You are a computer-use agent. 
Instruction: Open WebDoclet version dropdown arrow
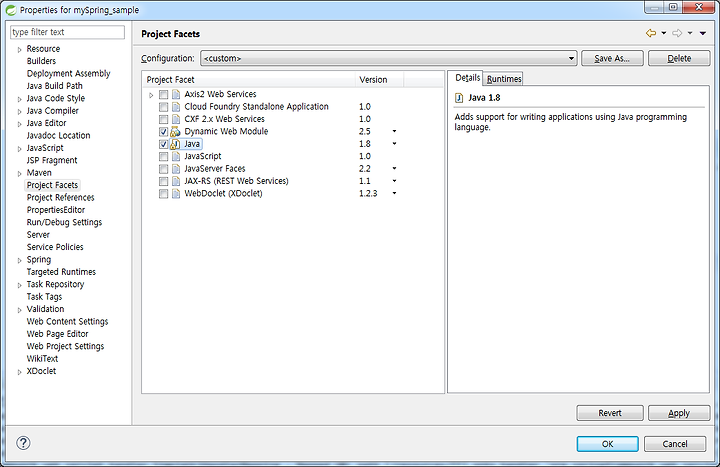(394, 193)
